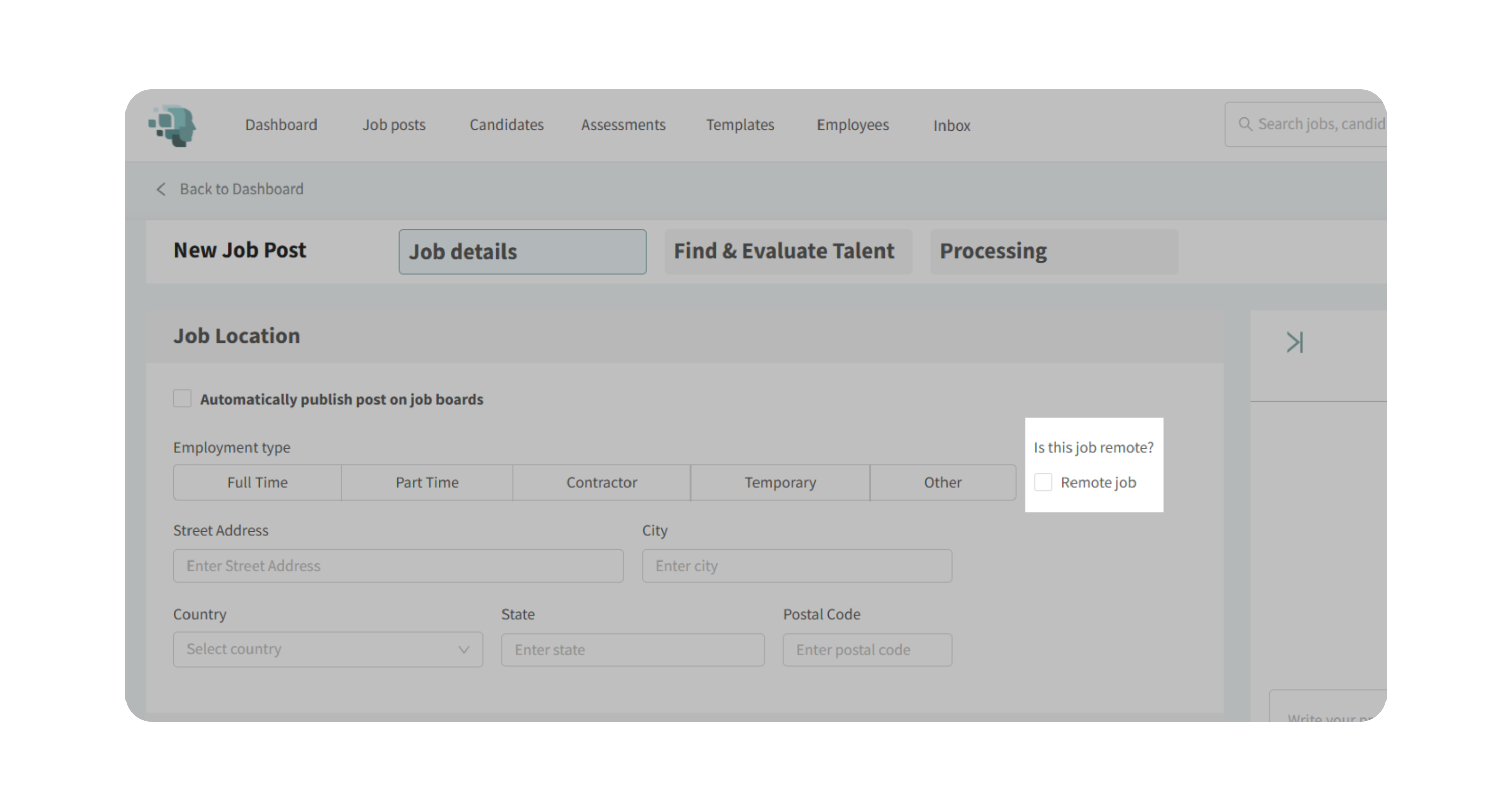Click the app logo icon
The image size is (1512, 811).
[x=172, y=126]
